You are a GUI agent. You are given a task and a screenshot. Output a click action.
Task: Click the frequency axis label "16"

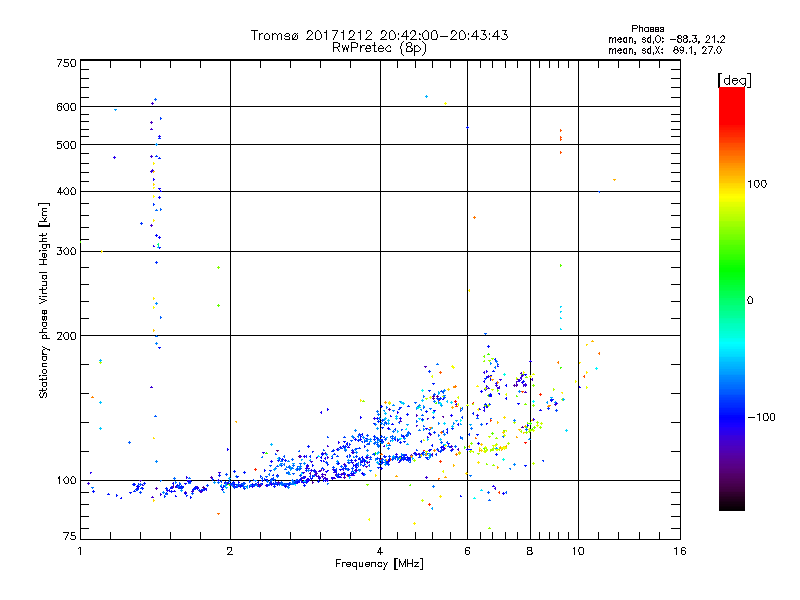680,551
